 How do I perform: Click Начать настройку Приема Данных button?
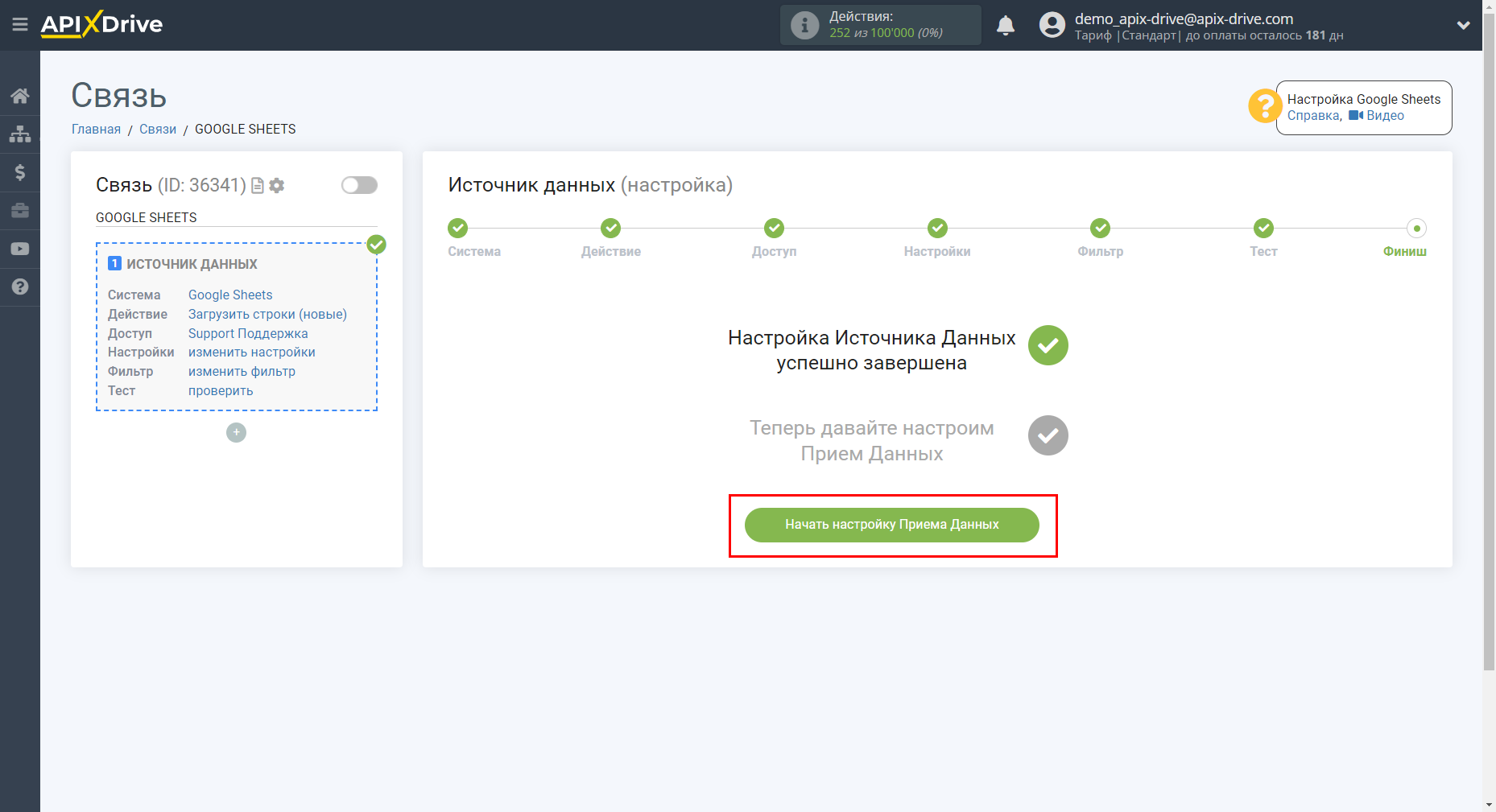891,525
